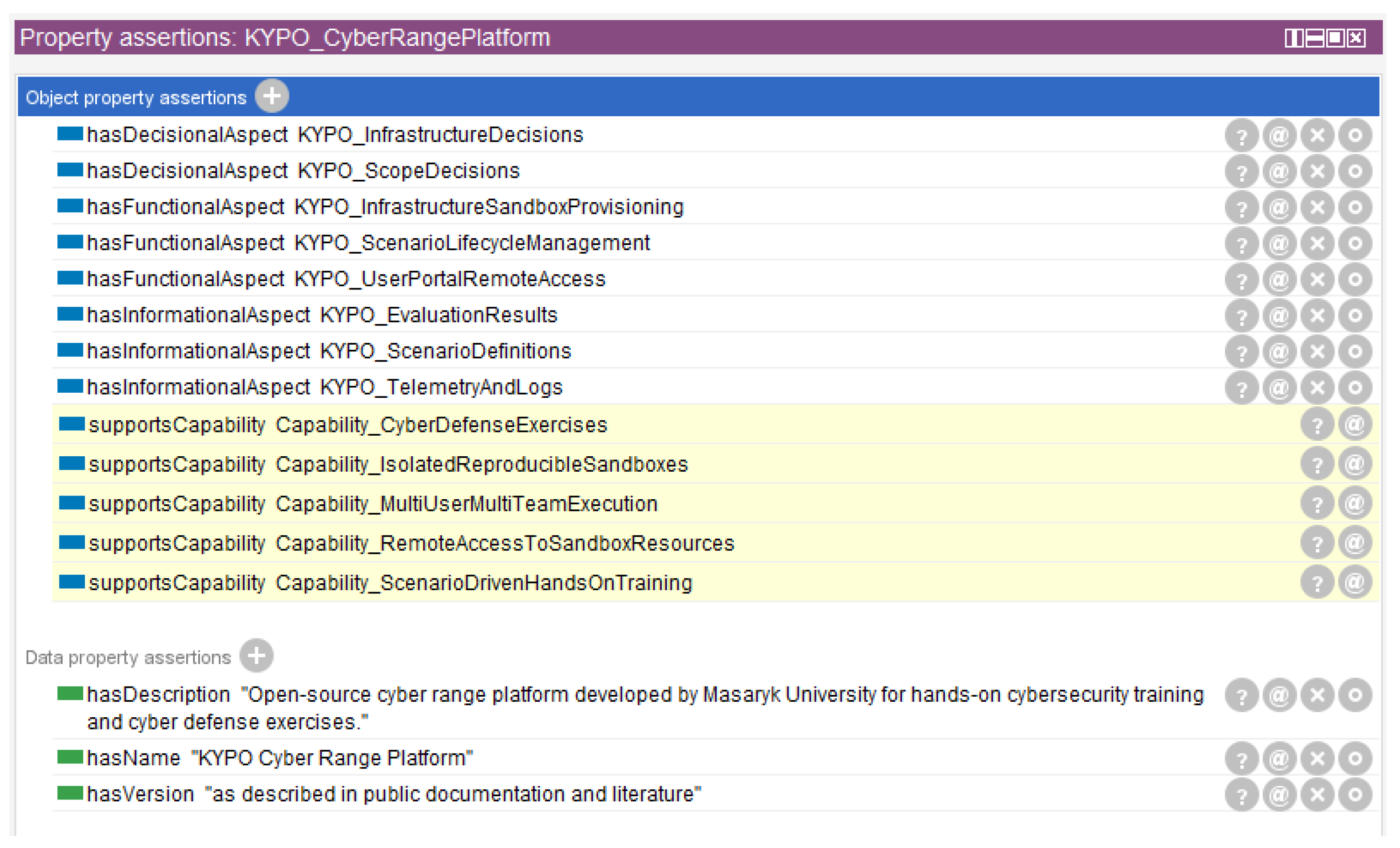Remove the KYPO_InfrastructureDecisions assertion
The width and height of the screenshot is (1400, 848).
pyautogui.click(x=1318, y=135)
